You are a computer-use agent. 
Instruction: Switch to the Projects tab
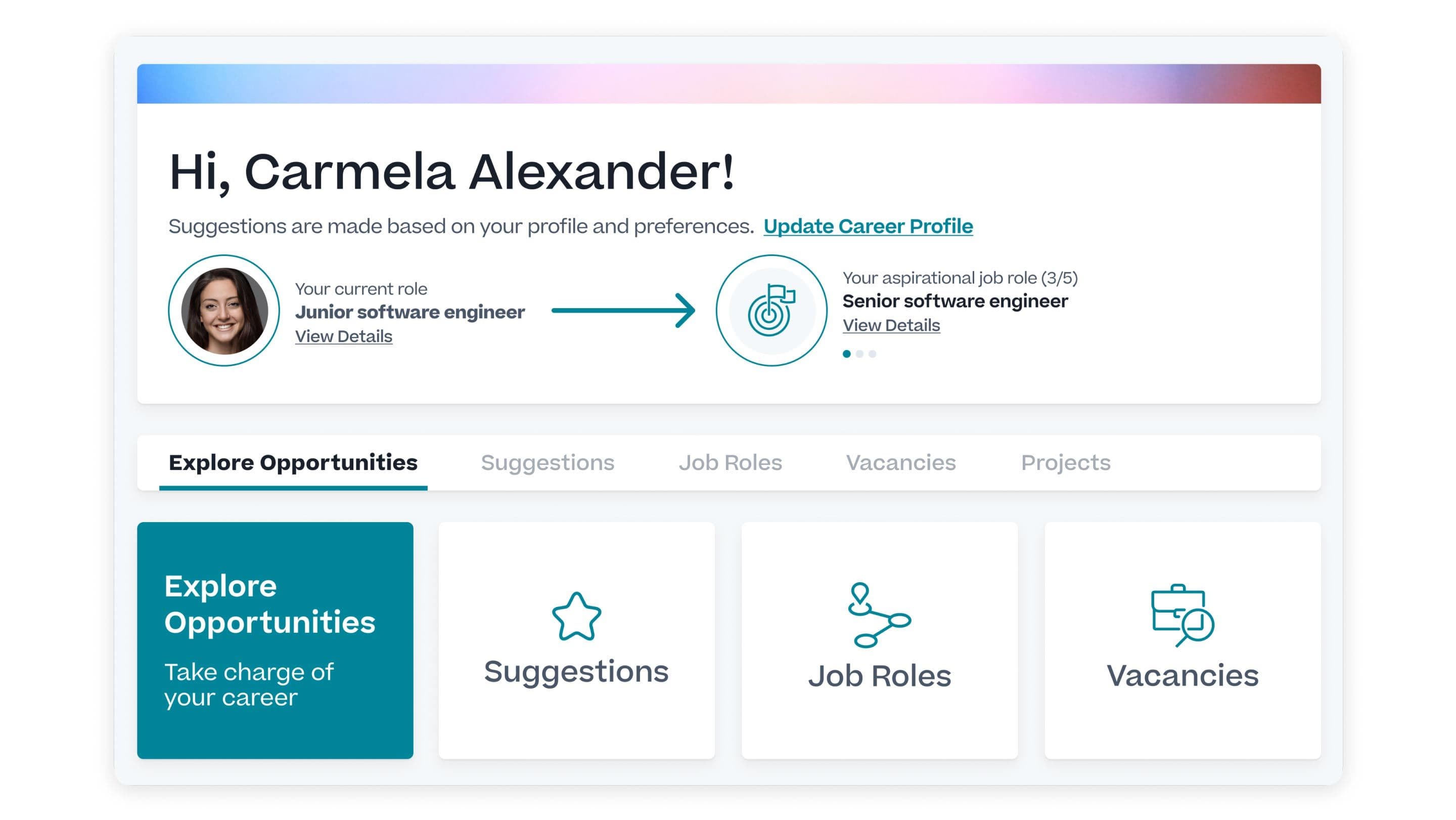[x=1065, y=462]
